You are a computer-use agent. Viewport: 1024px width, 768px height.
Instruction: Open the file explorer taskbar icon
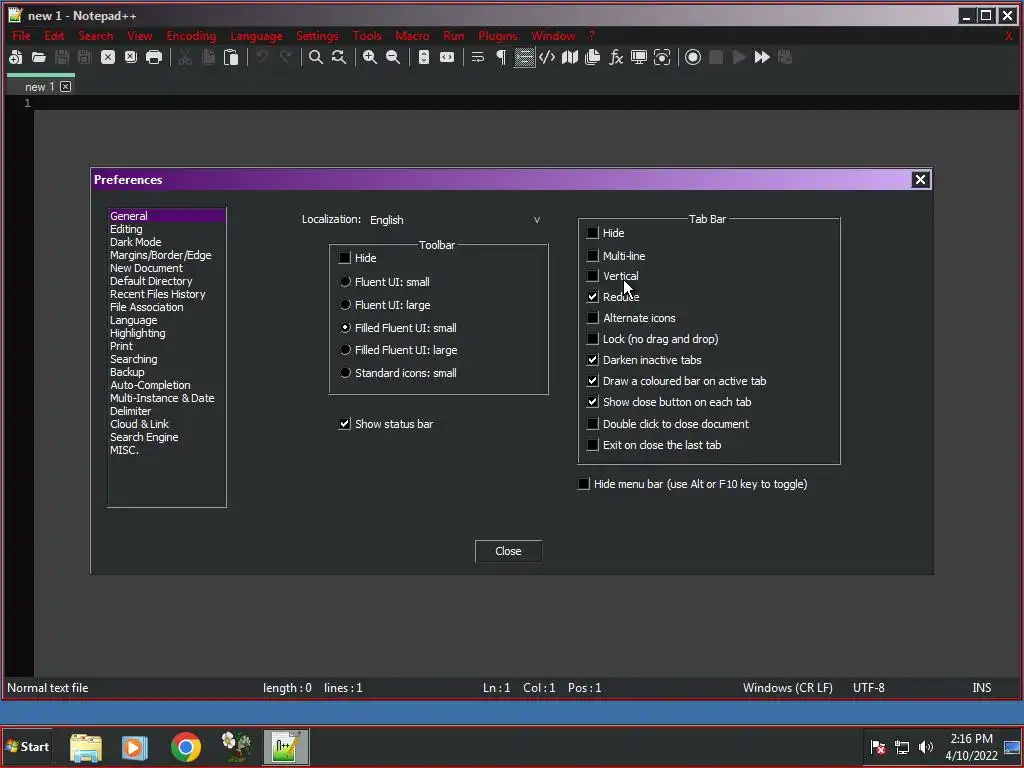pos(86,747)
